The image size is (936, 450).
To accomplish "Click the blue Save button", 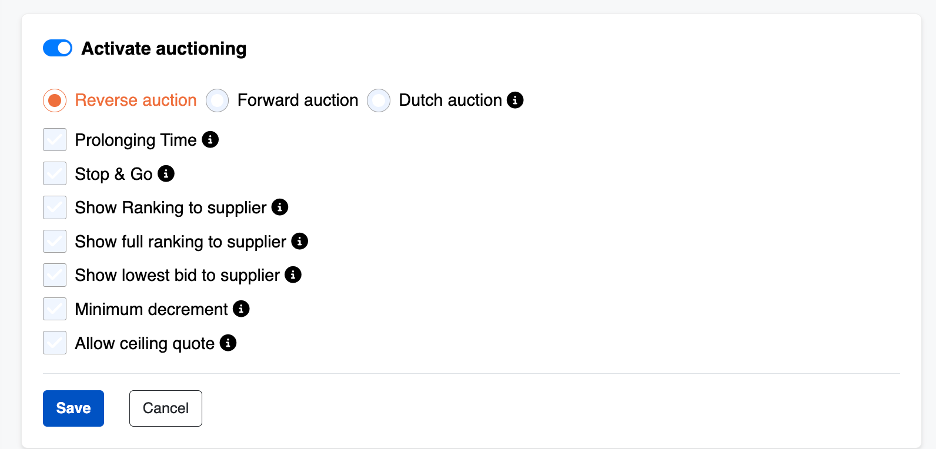I will (73, 408).
